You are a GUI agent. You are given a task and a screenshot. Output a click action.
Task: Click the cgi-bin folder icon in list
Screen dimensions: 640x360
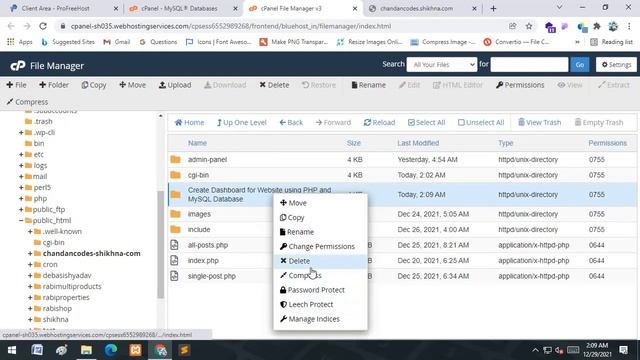coord(176,175)
